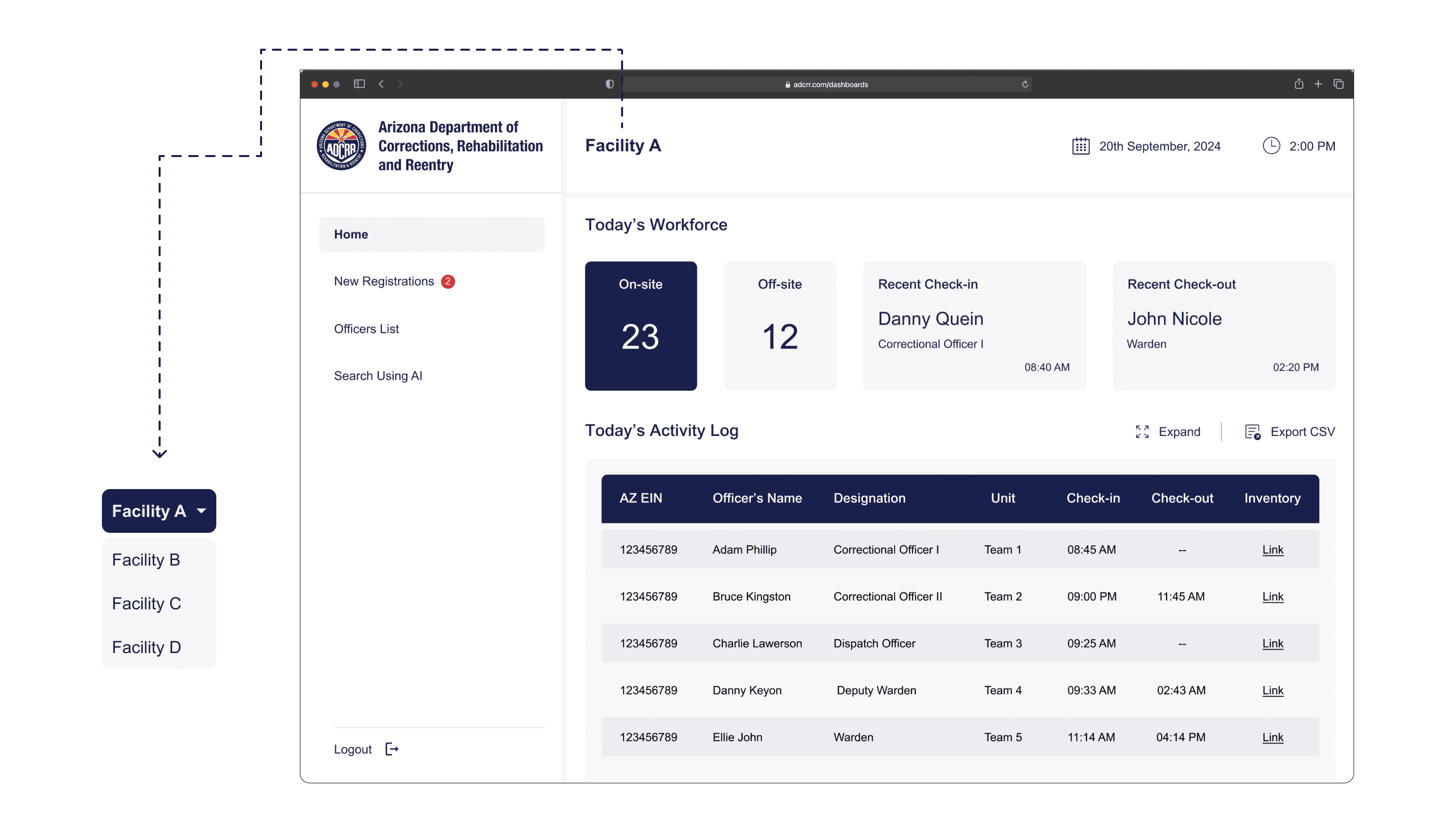Select Facility B from dropdown list
This screenshot has height=833, width=1456.
[146, 560]
